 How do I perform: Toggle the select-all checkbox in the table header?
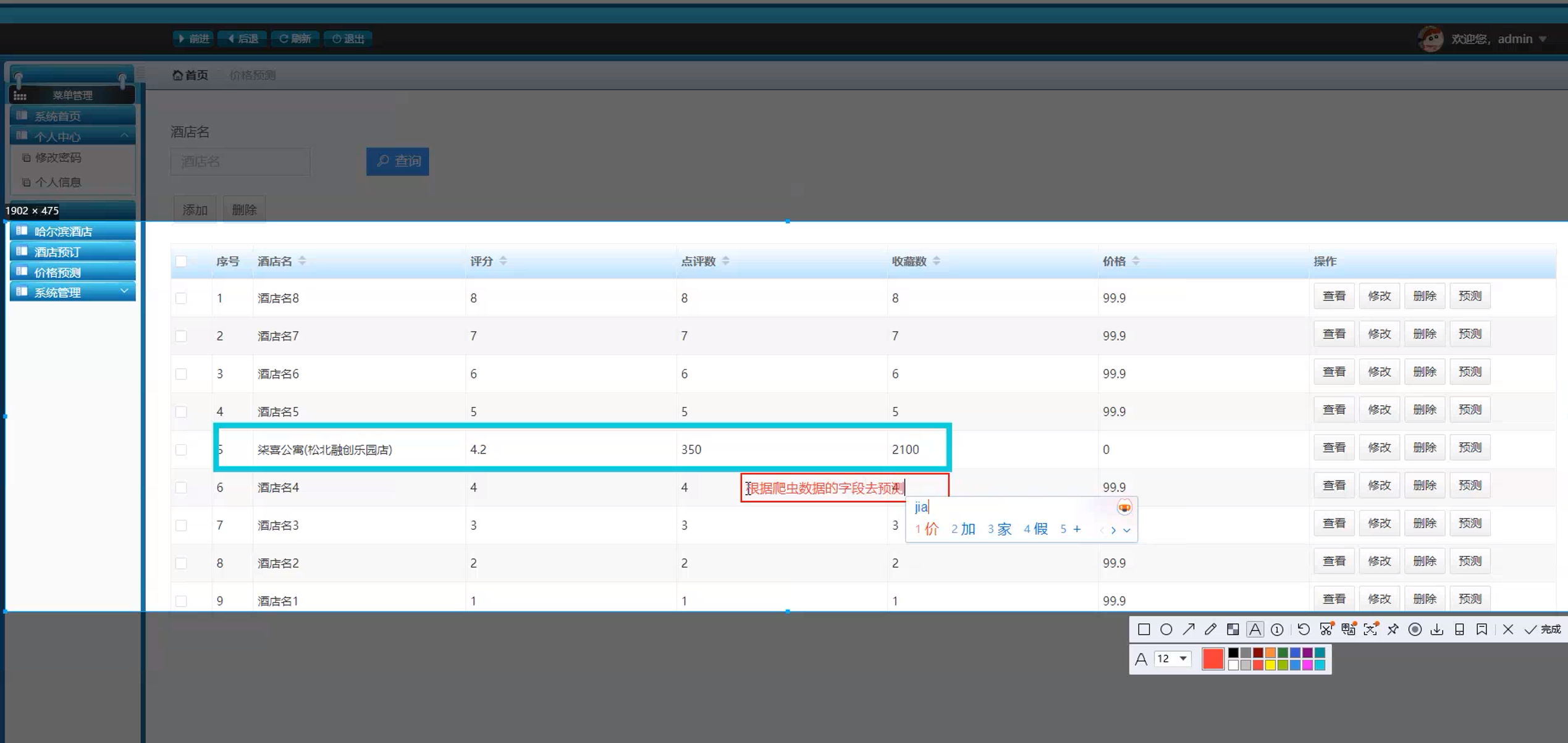181,261
